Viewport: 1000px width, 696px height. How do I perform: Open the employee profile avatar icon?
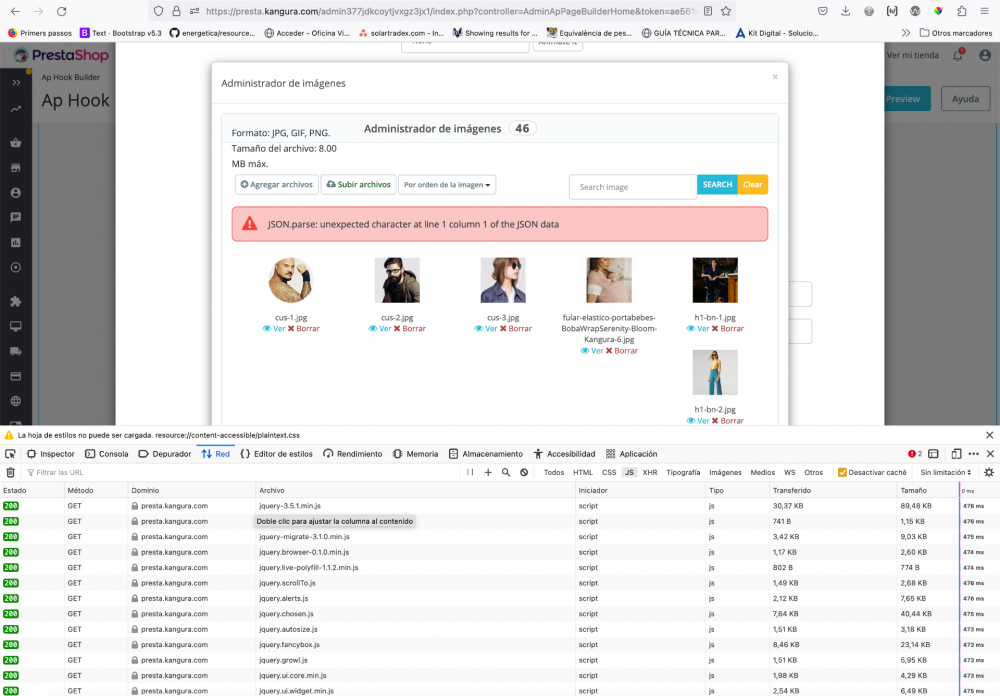pyautogui.click(x=985, y=56)
